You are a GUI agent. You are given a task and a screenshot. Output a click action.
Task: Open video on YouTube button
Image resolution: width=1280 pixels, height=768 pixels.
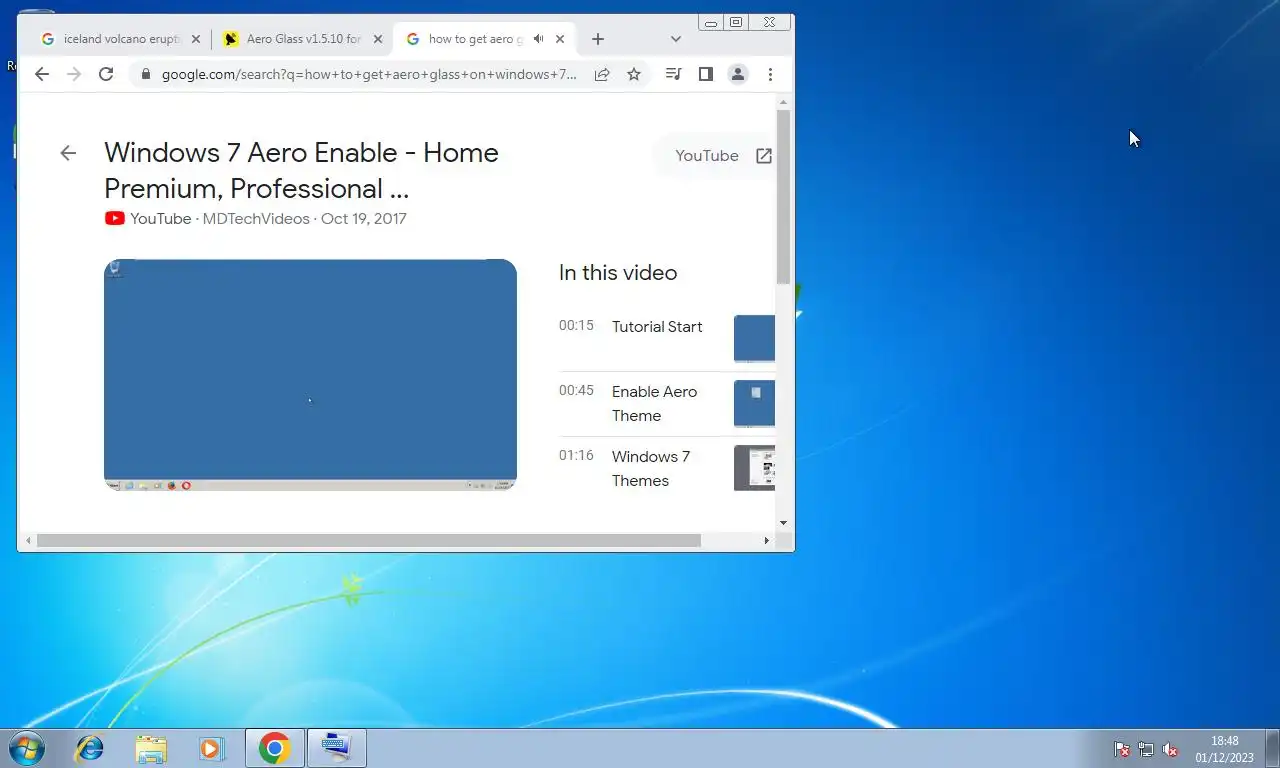722,156
